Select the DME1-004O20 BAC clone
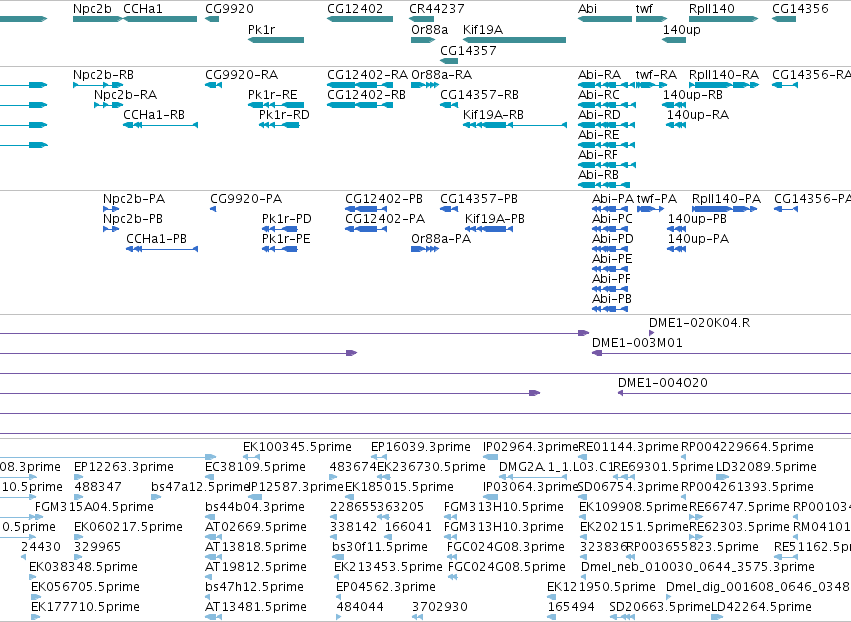851x622 pixels. [734, 393]
